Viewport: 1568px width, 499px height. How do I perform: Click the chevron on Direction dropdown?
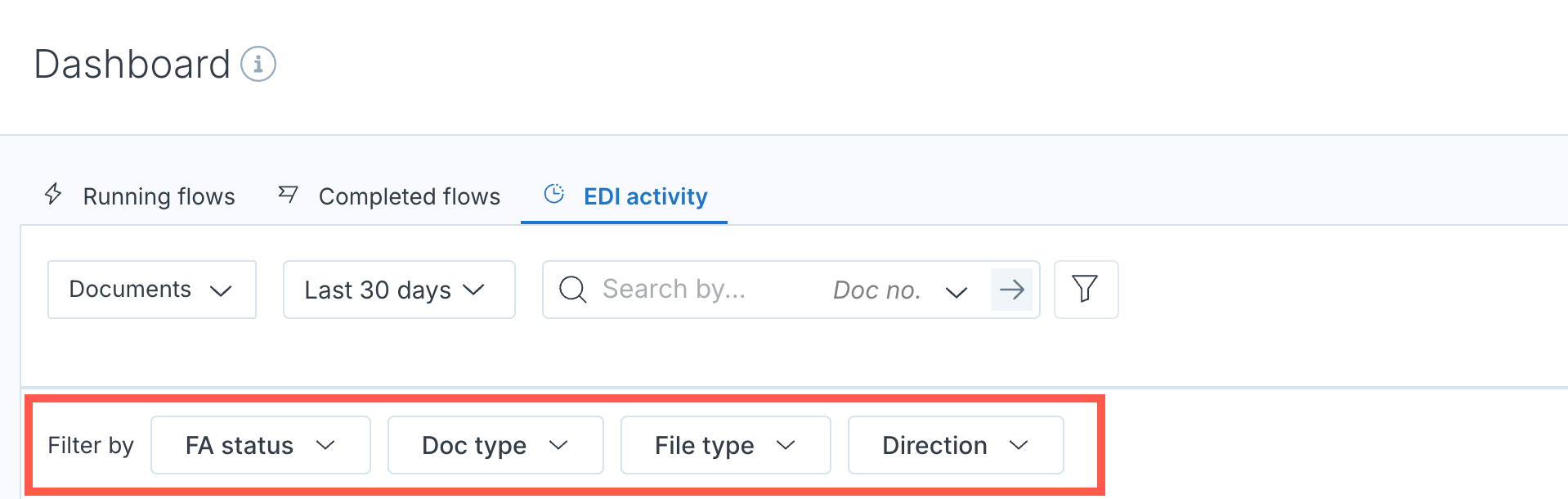coord(1019,445)
